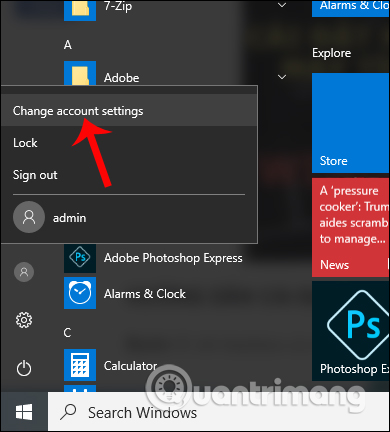The image size is (390, 432).
Task: Click the Search Windows box
Action: pyautogui.click(x=219, y=412)
